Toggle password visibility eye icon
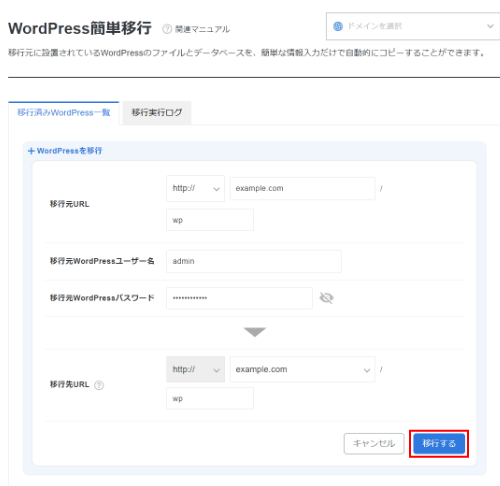The image size is (500, 486). pos(326,298)
